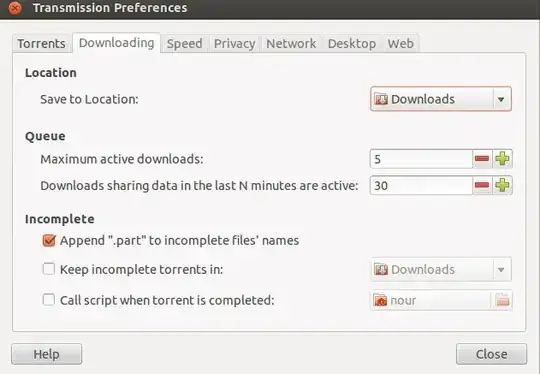Image resolution: width=540 pixels, height=374 pixels.
Task: Click the maximum active downloads input field
Action: click(x=421, y=159)
